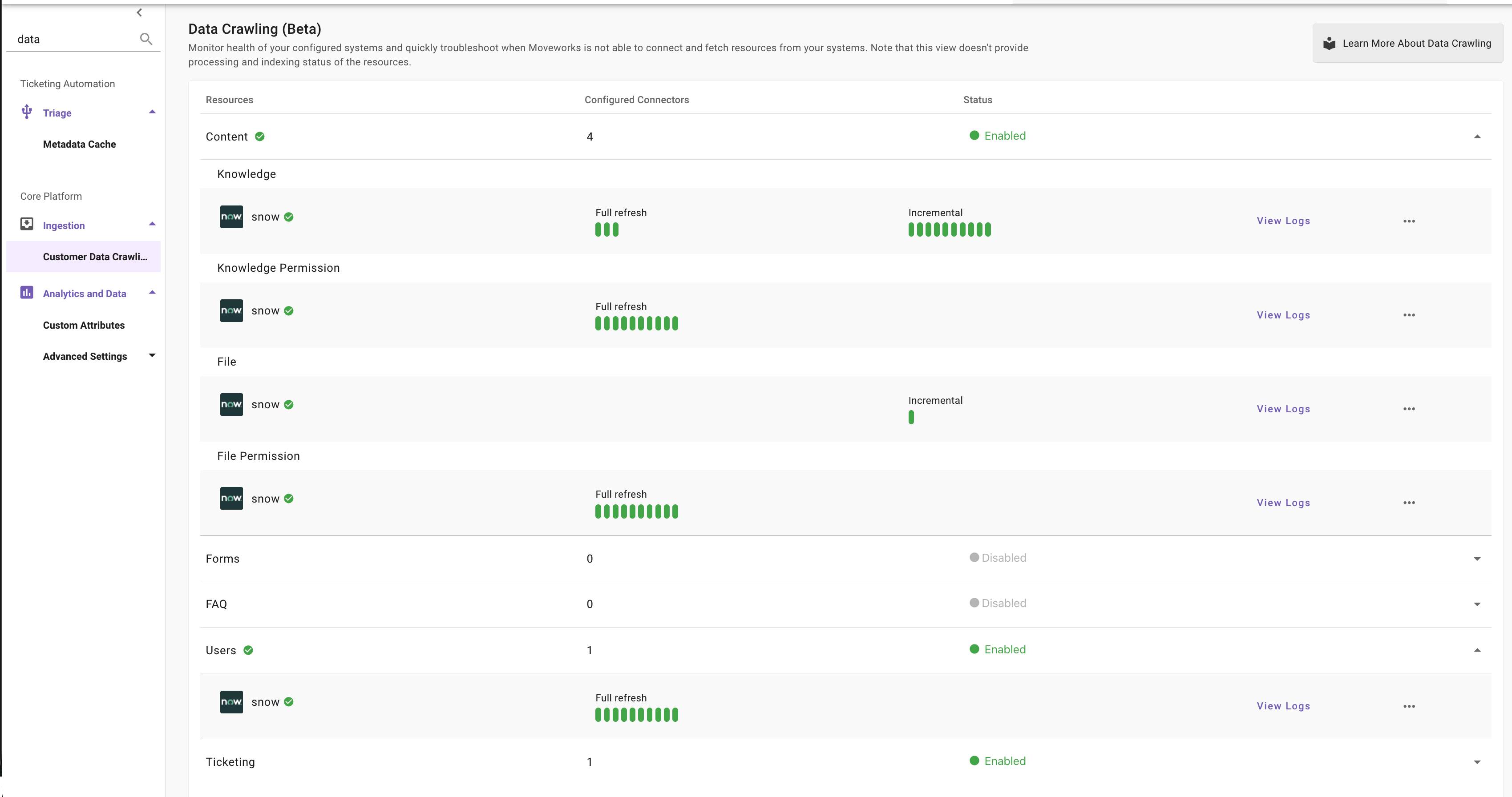Screen dimensions: 1512x797
Task: Click the Triage fork icon
Action: click(x=26, y=112)
